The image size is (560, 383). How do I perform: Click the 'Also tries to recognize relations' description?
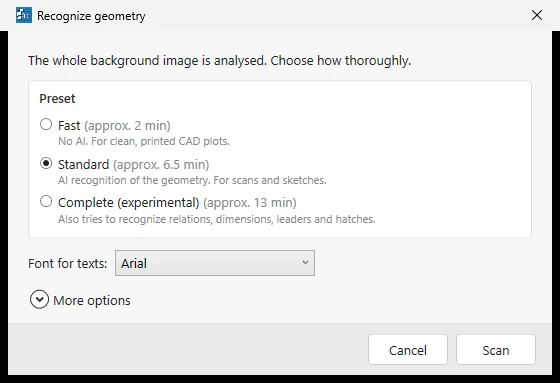click(x=216, y=219)
